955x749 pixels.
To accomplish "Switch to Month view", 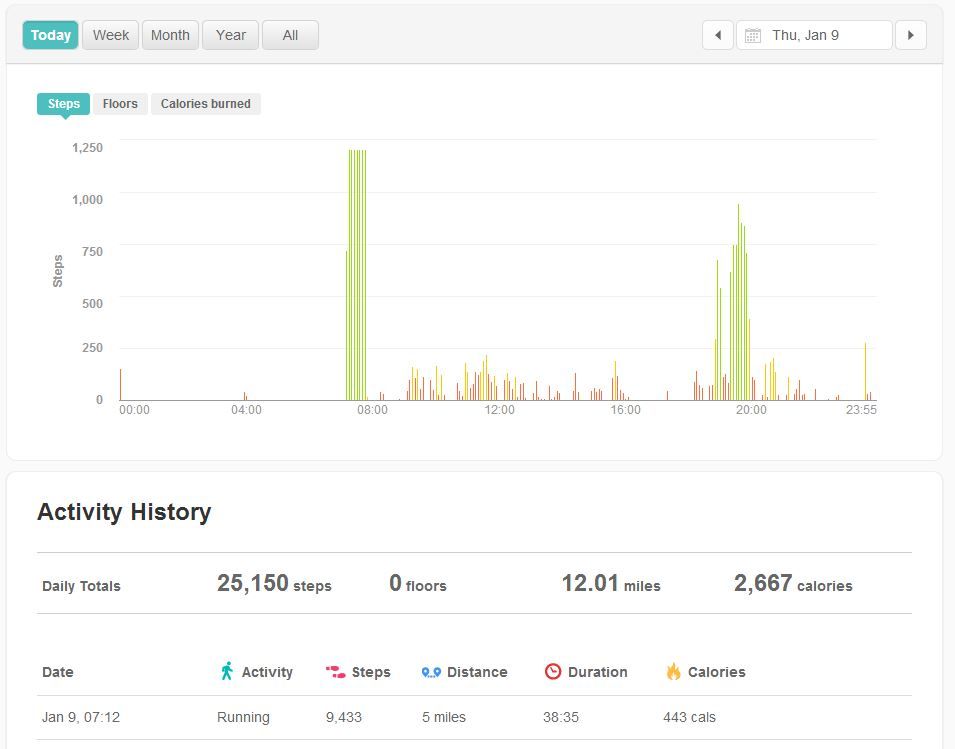I will (x=170, y=35).
